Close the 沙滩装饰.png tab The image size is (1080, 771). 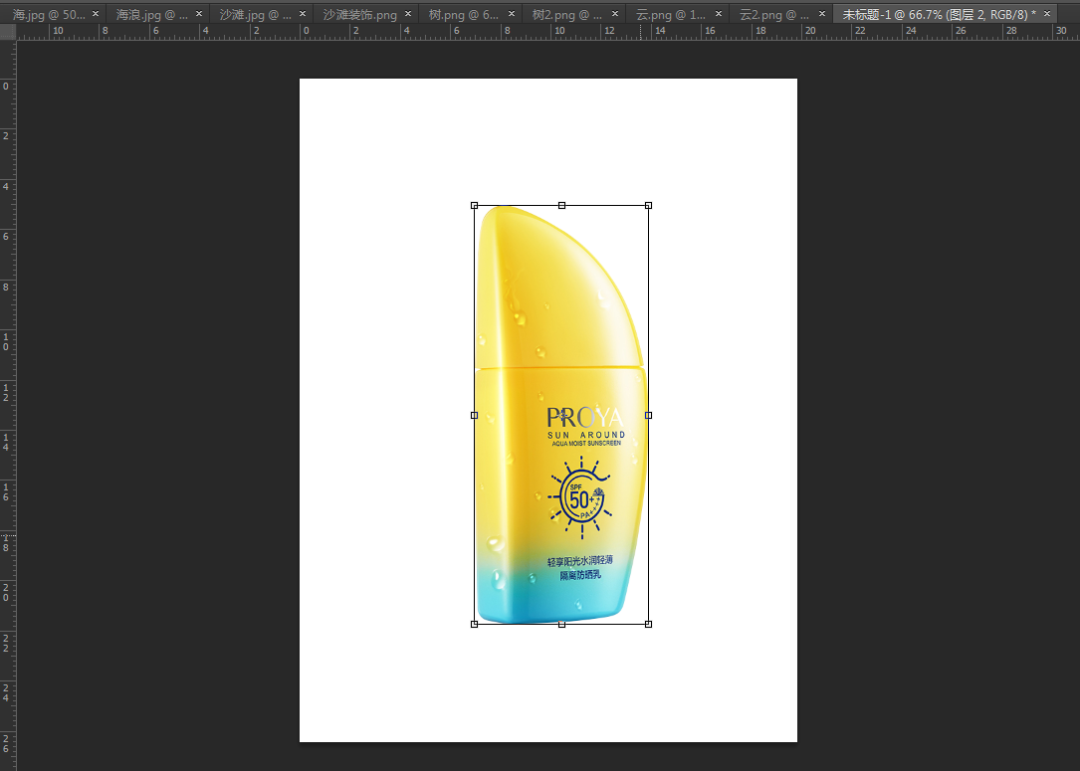pos(408,14)
